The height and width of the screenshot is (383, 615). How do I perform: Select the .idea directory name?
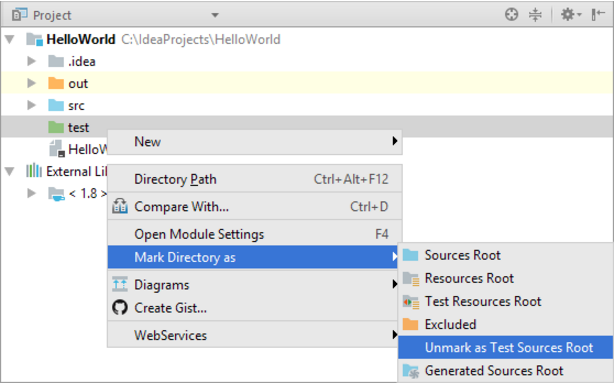point(82,62)
